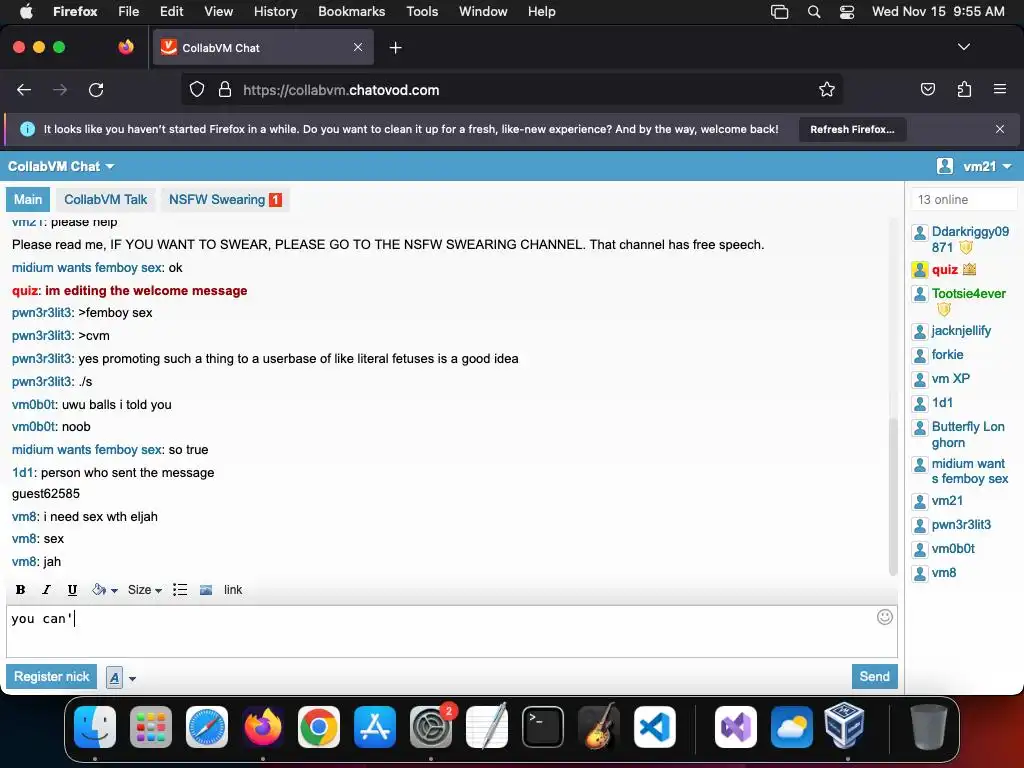Image resolution: width=1024 pixels, height=768 pixels.
Task: Click the avatar icon next to jacknjellify
Action: pos(920,331)
